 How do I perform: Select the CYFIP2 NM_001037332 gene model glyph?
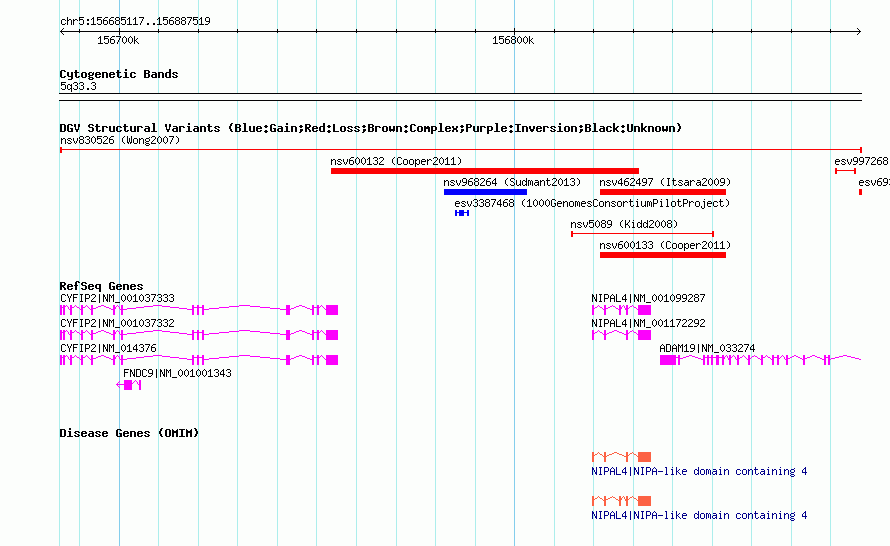(199, 335)
